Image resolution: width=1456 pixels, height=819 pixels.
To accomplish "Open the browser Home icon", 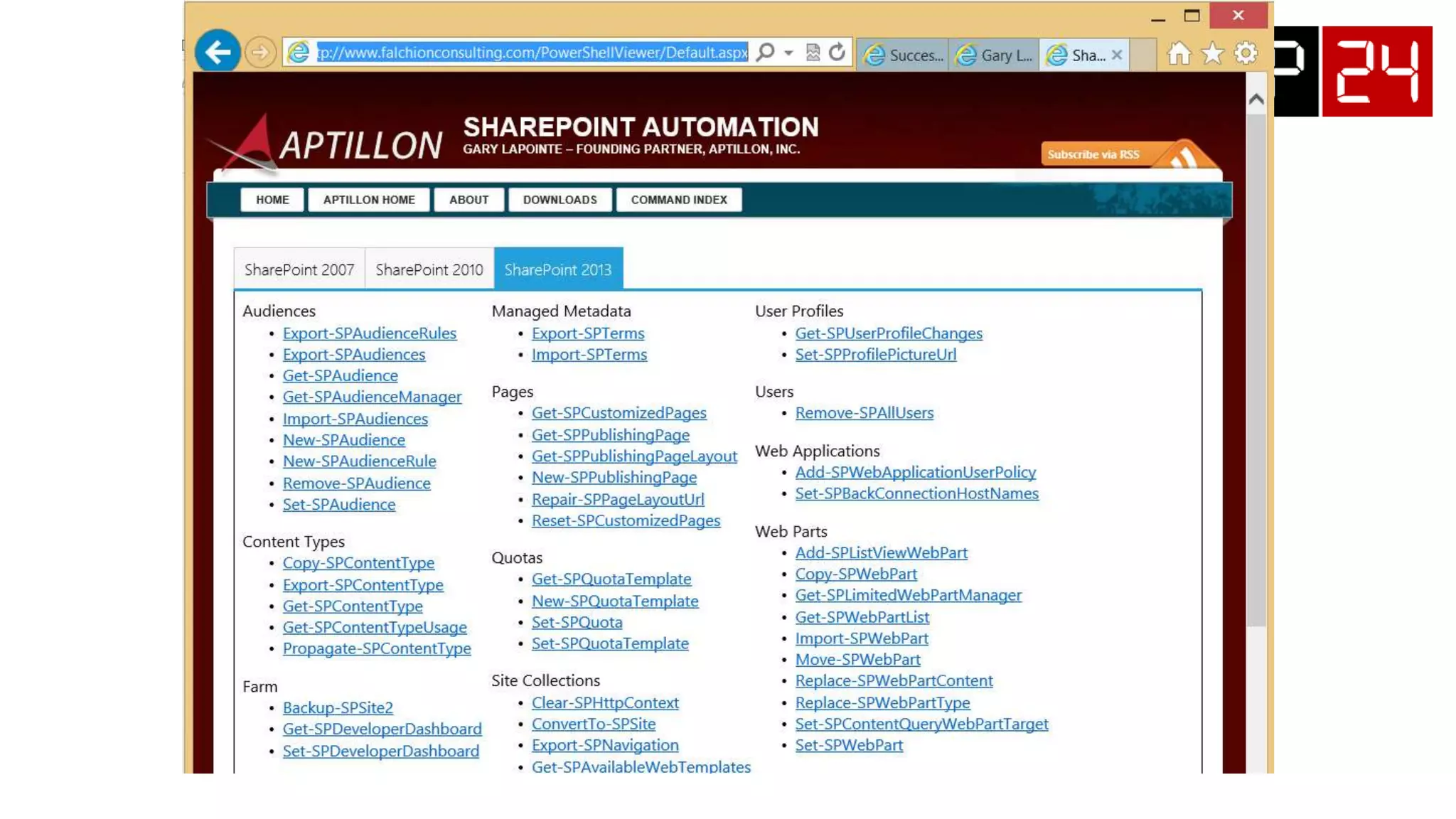I will 1178,53.
